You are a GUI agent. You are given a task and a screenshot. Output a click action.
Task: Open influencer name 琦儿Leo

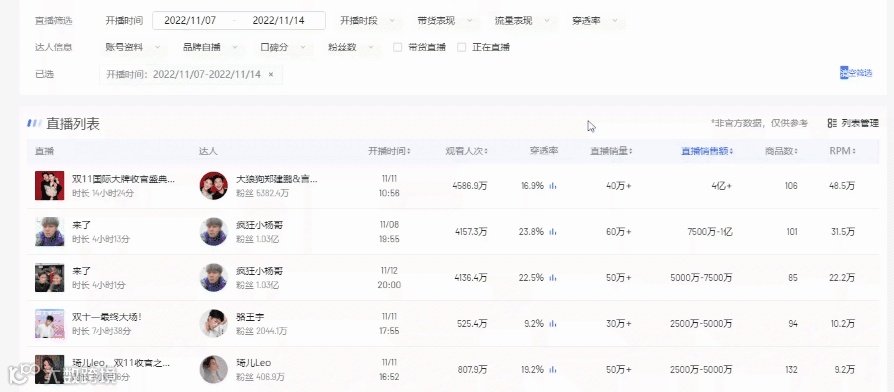(254, 363)
